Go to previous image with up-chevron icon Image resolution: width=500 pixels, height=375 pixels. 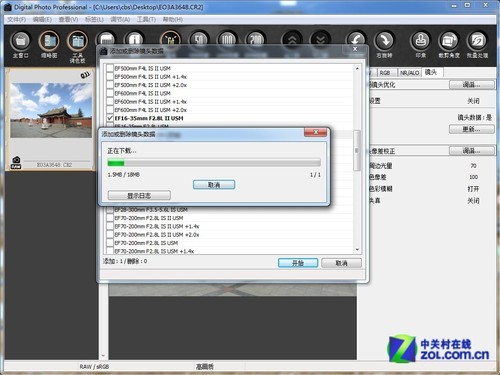(x=292, y=39)
